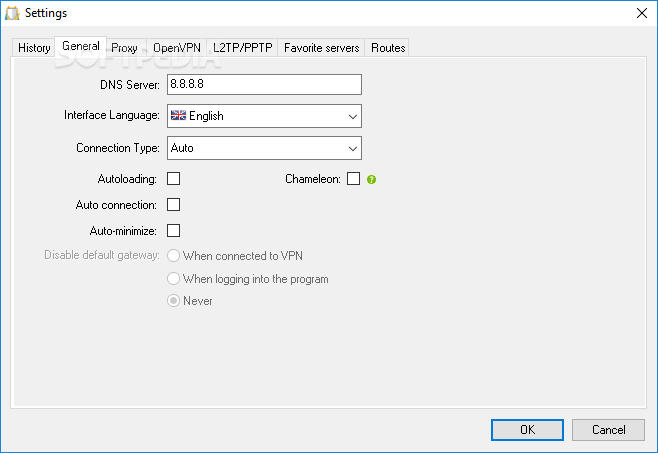
Task: Go to the OpenVPN tab
Action: (x=177, y=48)
